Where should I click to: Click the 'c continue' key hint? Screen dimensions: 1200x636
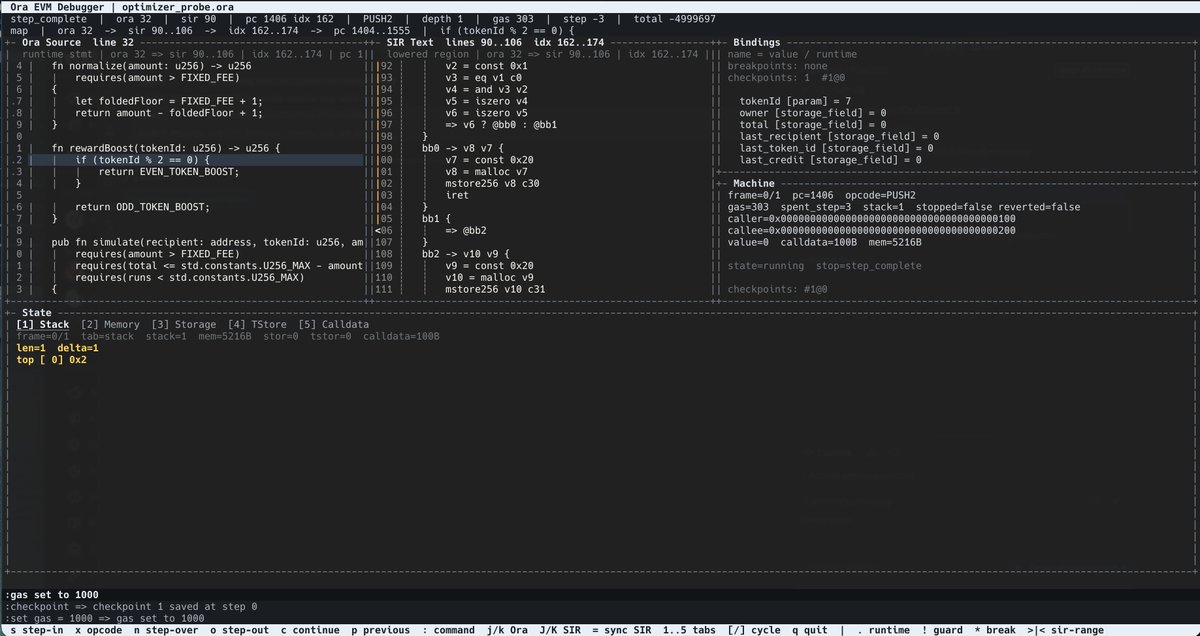[x=310, y=630]
